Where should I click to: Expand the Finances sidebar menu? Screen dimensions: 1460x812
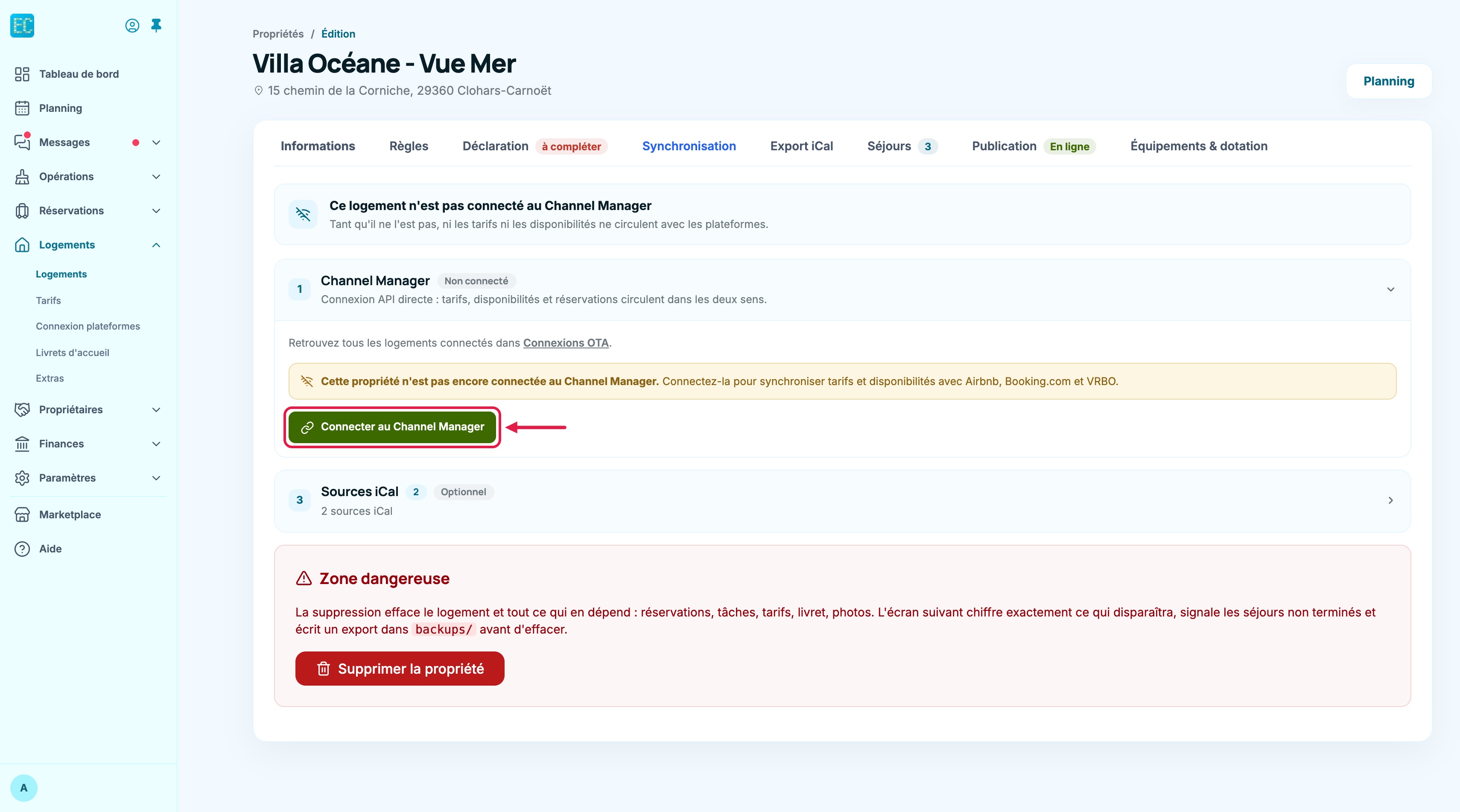(156, 444)
